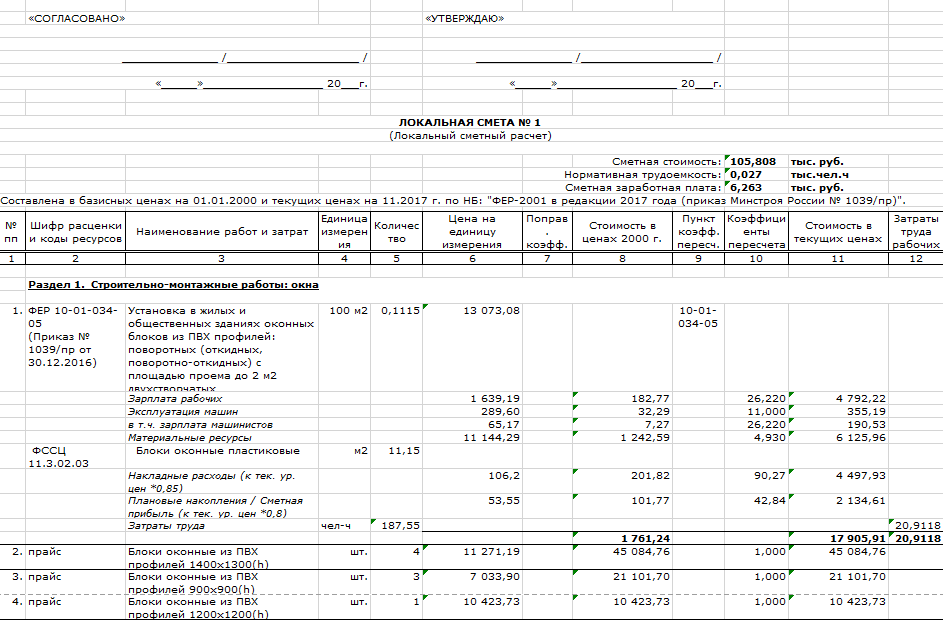Viewport: 943px width, 620px height.
Task: Select the unit price cell 13 073,08
Action: (x=491, y=311)
